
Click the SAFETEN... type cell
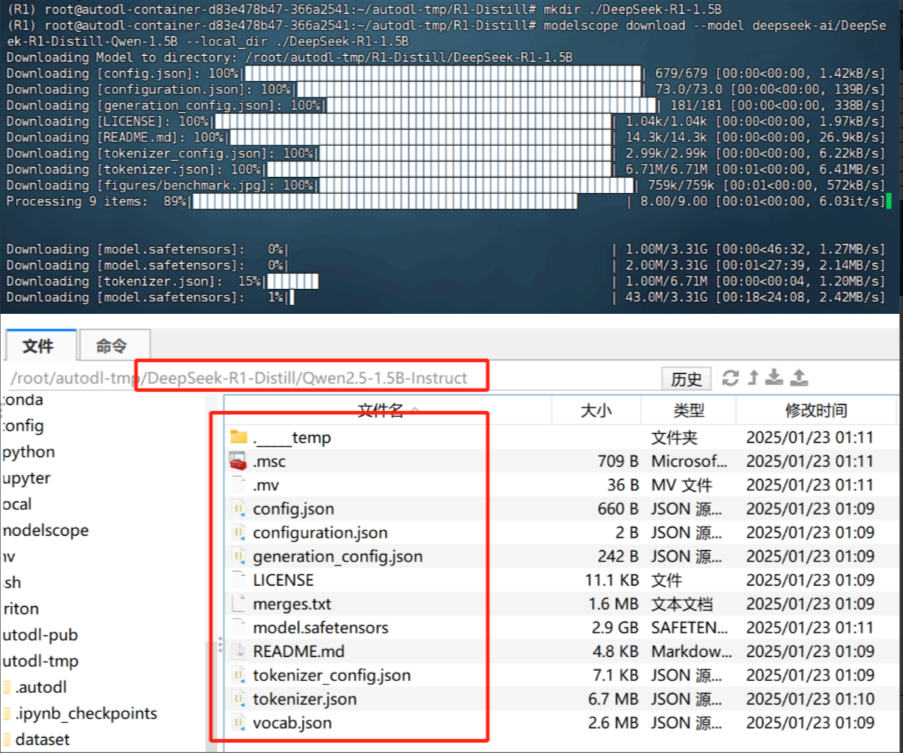(x=689, y=628)
